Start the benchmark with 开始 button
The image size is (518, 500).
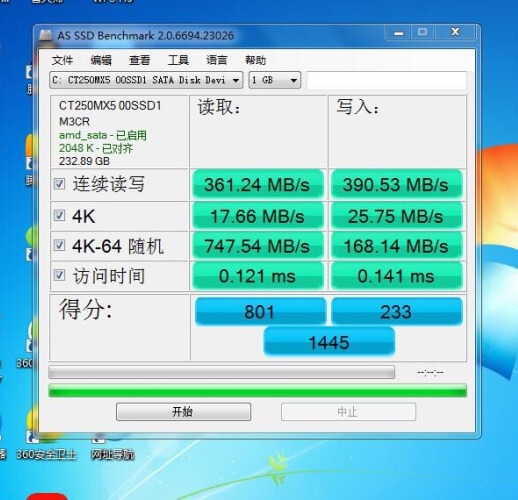point(183,412)
